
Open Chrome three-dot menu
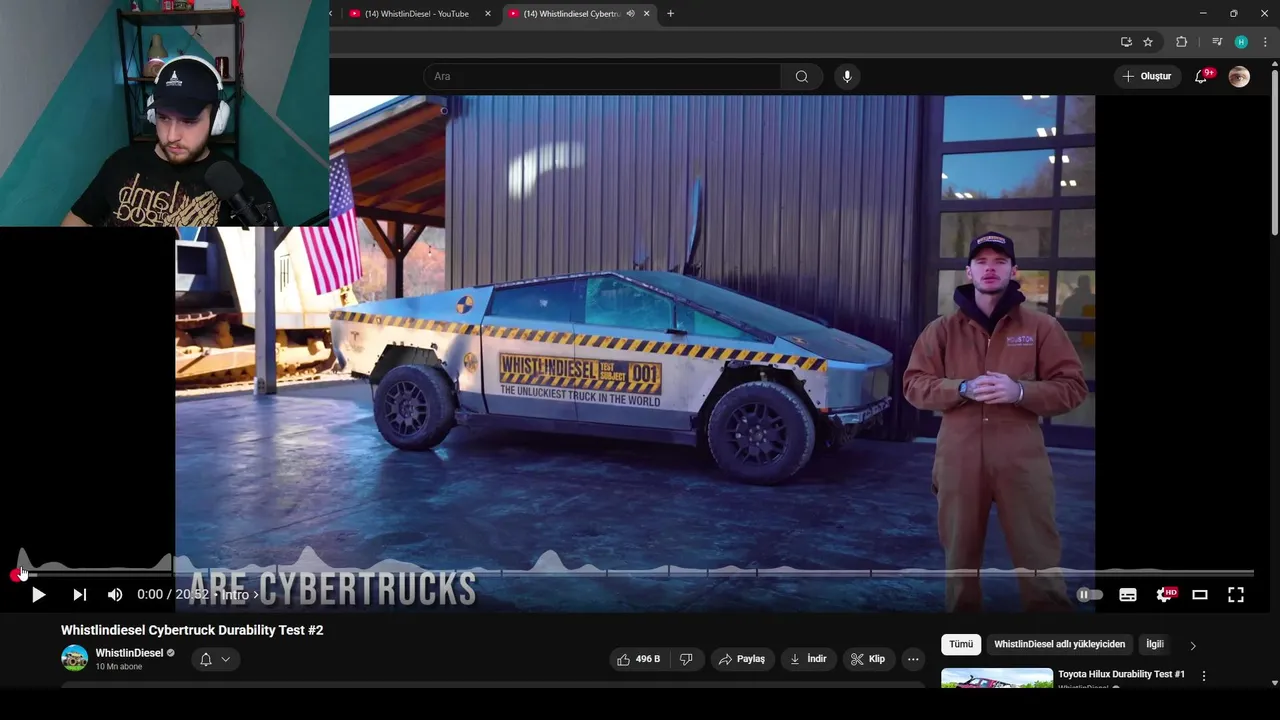[x=1265, y=42]
